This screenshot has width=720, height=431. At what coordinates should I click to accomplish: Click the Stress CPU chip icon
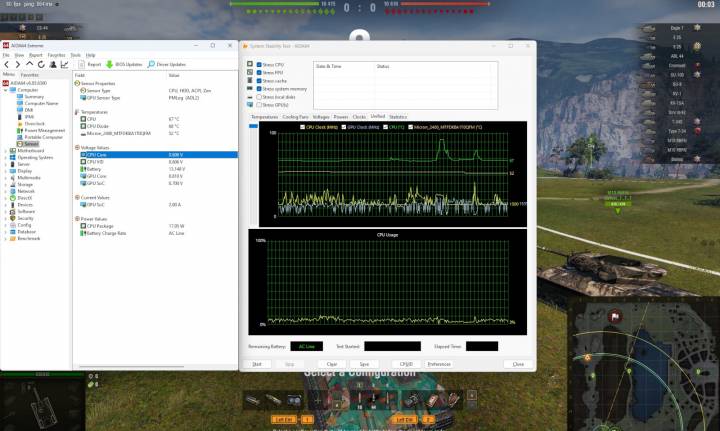coord(250,64)
